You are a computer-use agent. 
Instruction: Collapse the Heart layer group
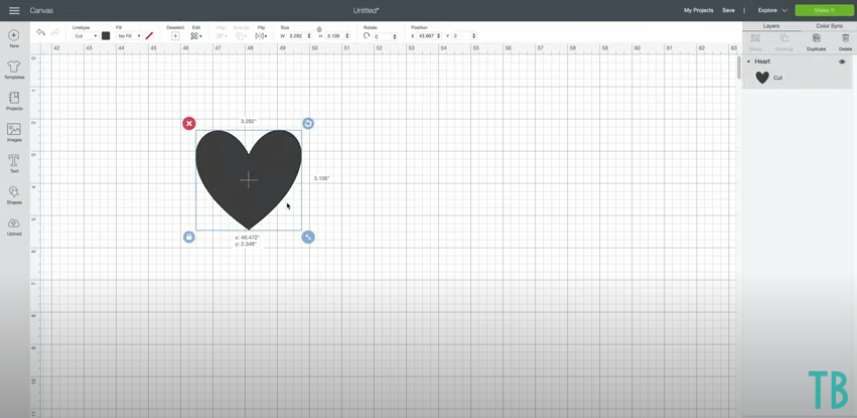(x=748, y=62)
